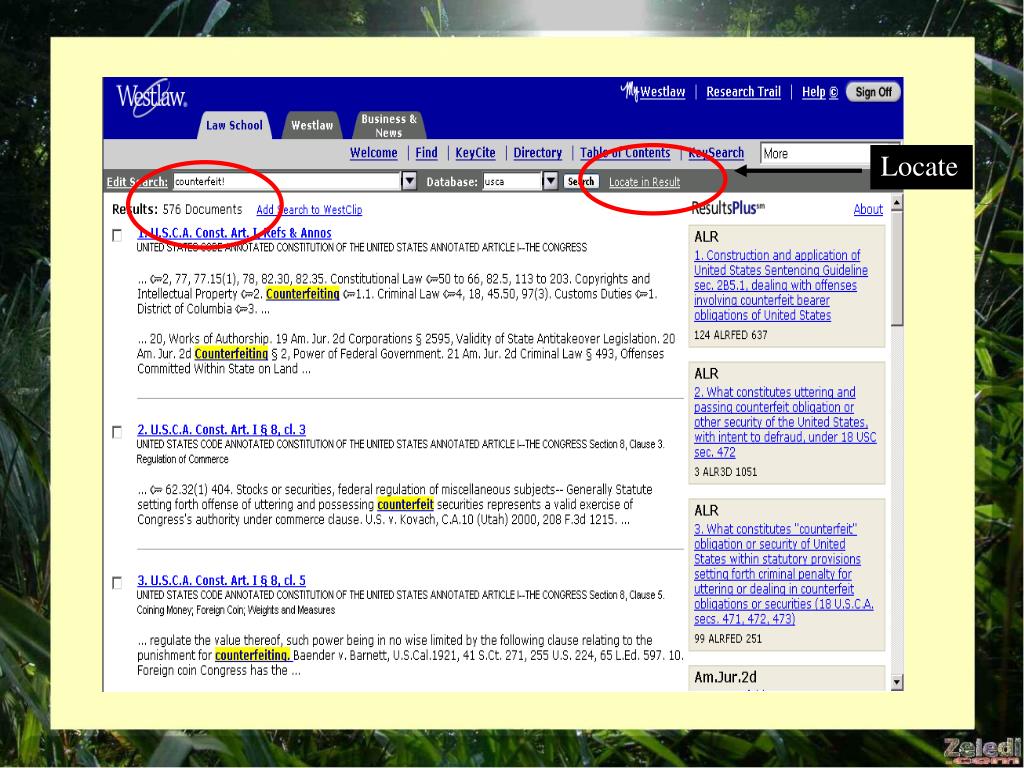The width and height of the screenshot is (1024, 768).
Task: Open the ResultsPlus About link
Action: (x=868, y=209)
